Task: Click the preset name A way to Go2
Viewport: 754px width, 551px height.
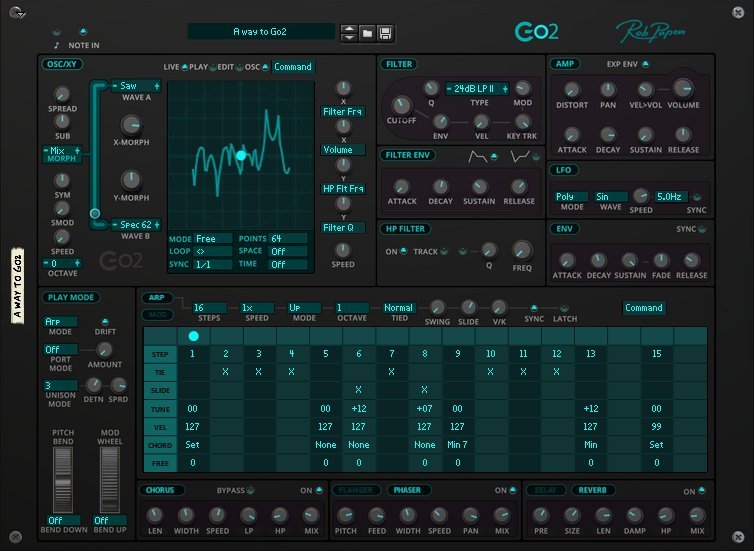Action: point(260,32)
